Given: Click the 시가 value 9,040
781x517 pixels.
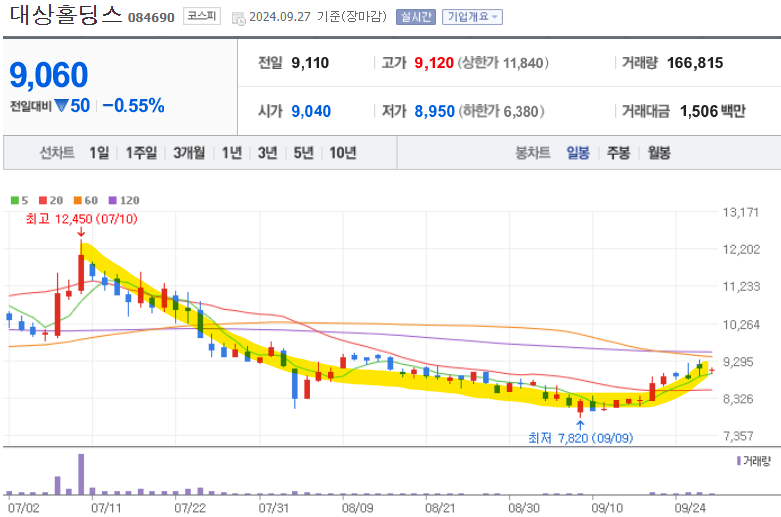Looking at the screenshot, I should tap(311, 111).
